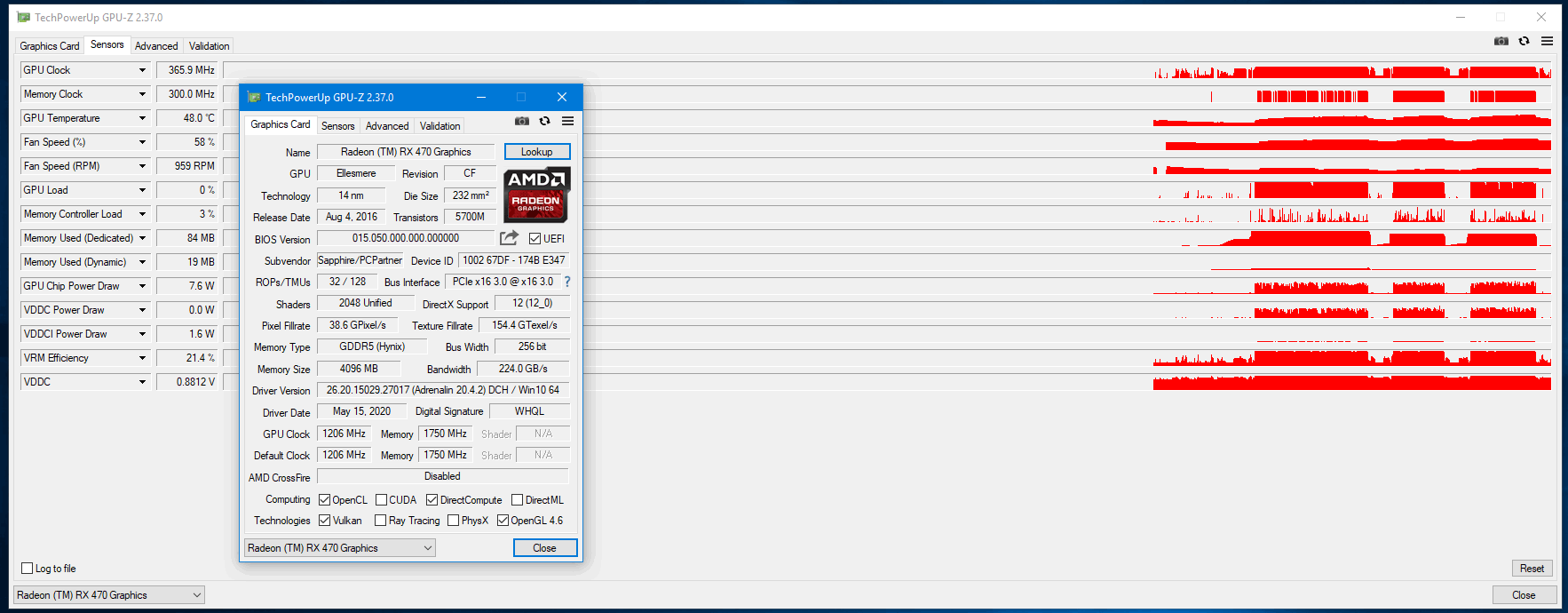Click the Digital Signature WHQL field

click(529, 411)
